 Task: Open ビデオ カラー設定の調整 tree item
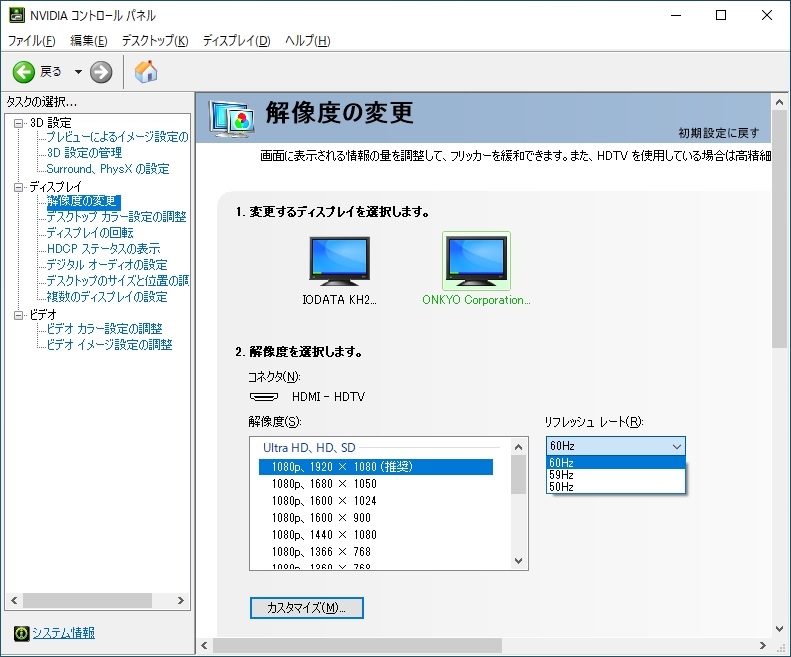click(x=104, y=329)
